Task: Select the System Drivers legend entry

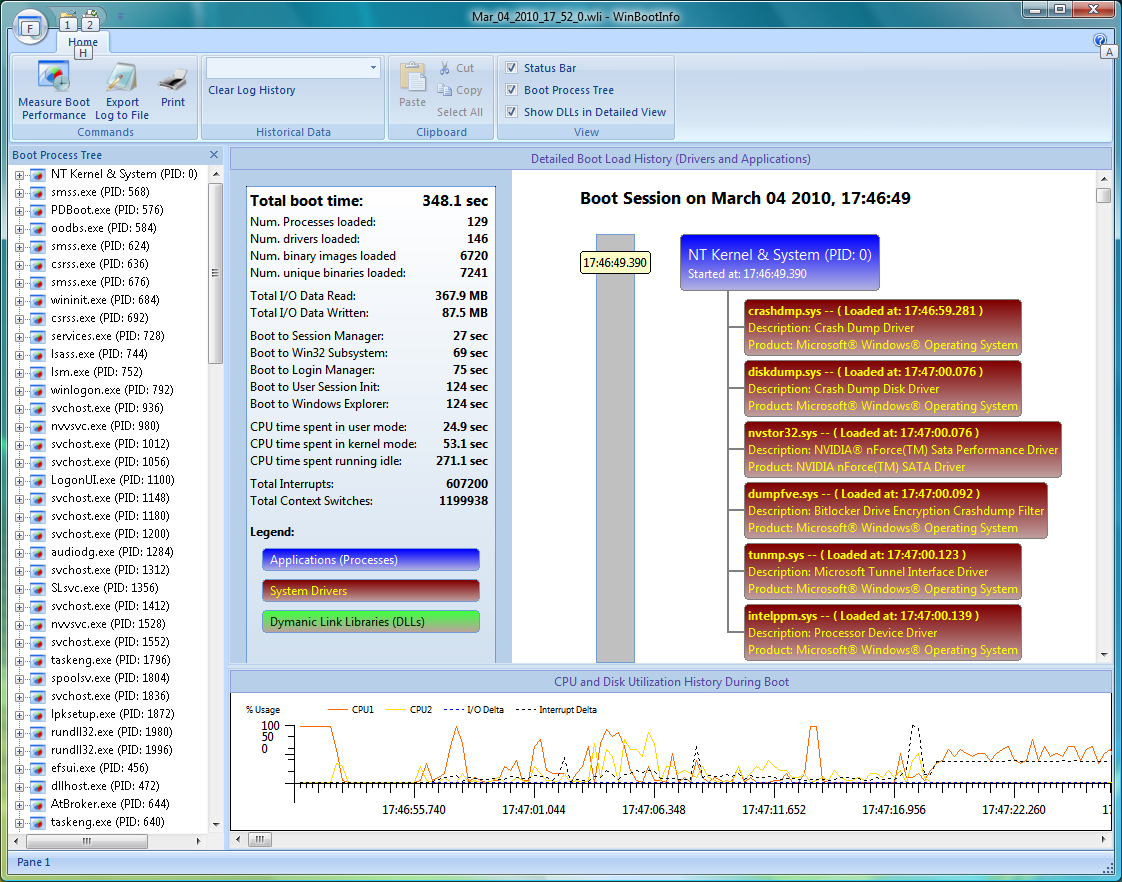Action: 371,591
